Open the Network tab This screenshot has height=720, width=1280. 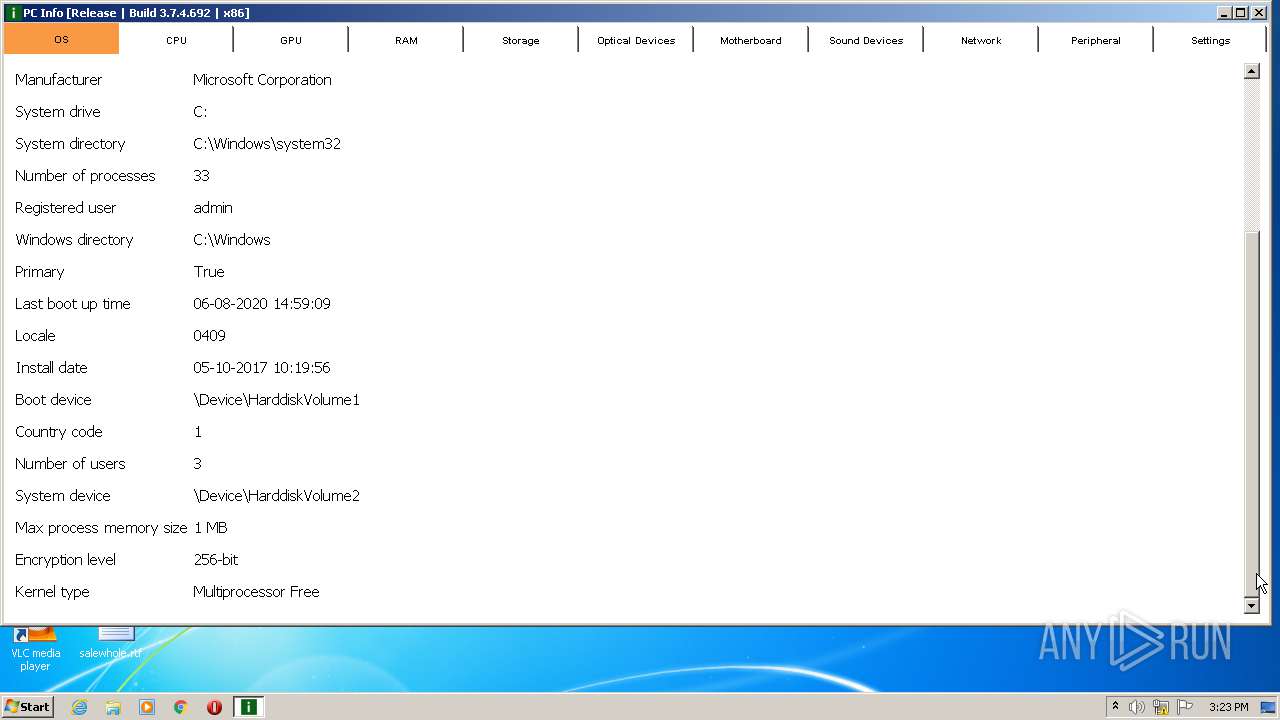click(981, 40)
